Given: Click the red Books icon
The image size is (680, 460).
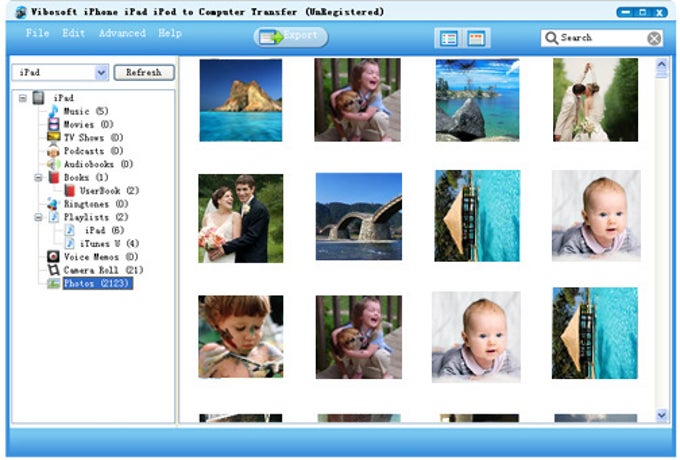Looking at the screenshot, I should pyautogui.click(x=53, y=177).
